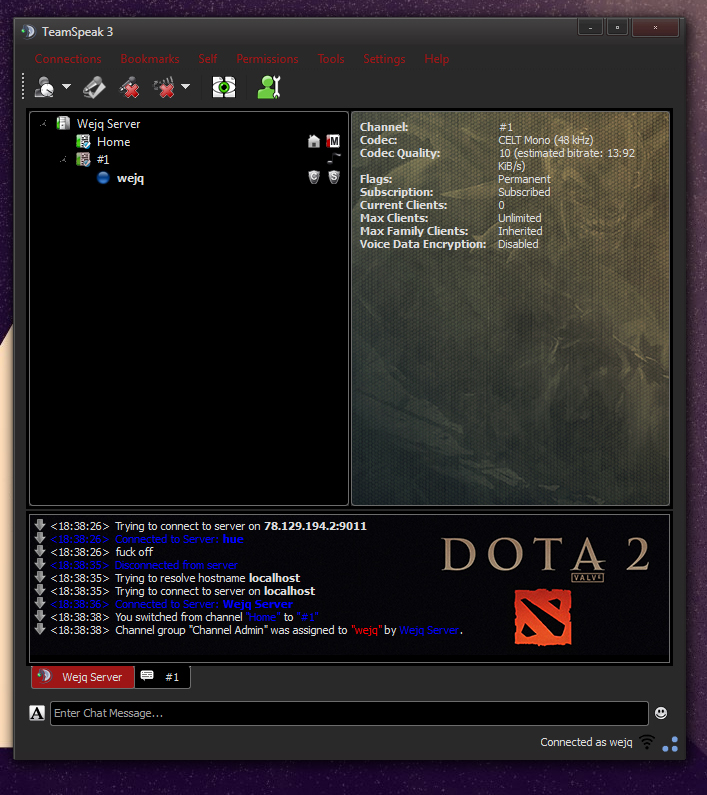Click the #1 channel icon in the tree
Image resolution: width=707 pixels, height=795 pixels.
[x=83, y=160]
